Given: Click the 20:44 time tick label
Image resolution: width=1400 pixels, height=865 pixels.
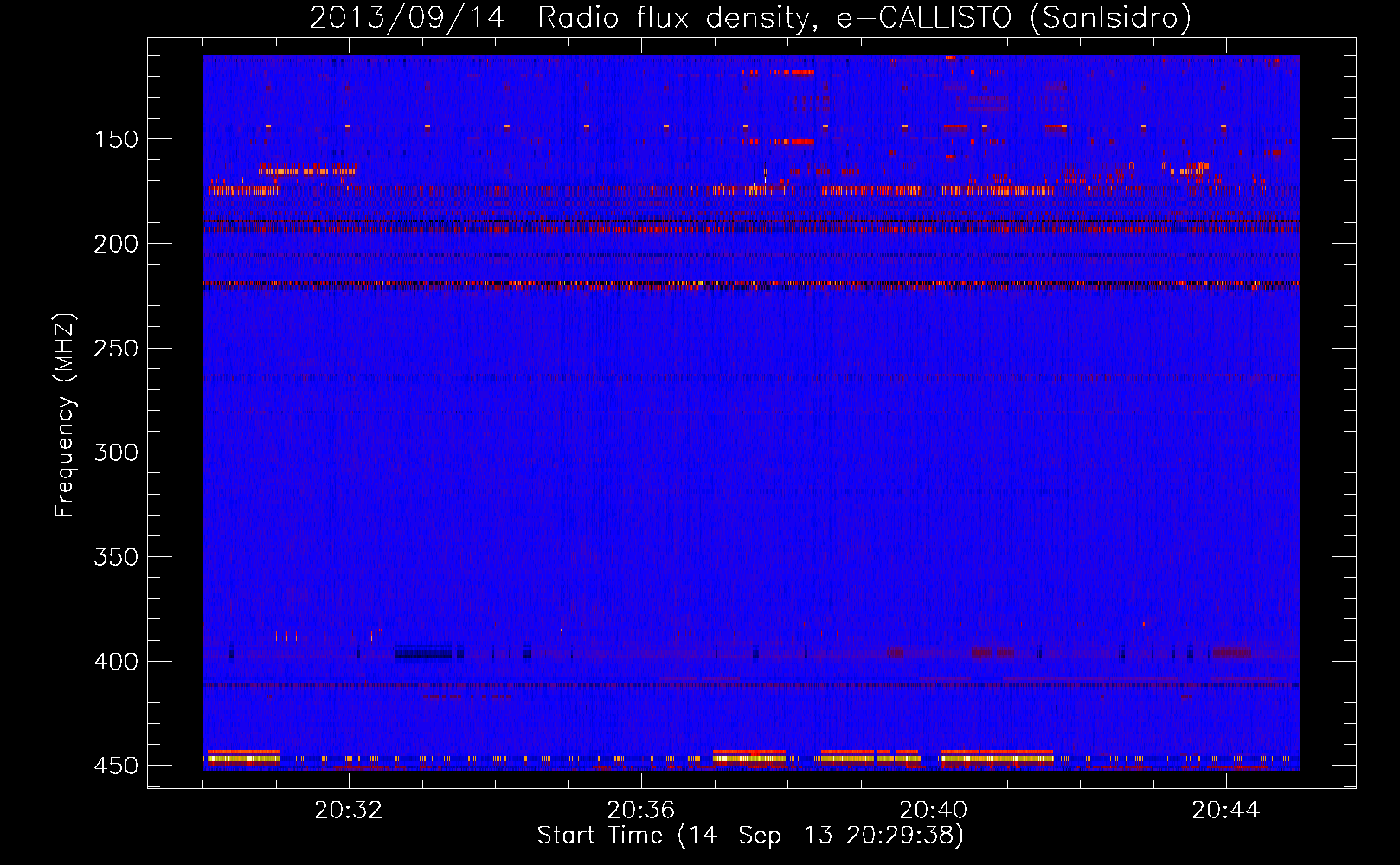Looking at the screenshot, I should pos(1226,811).
